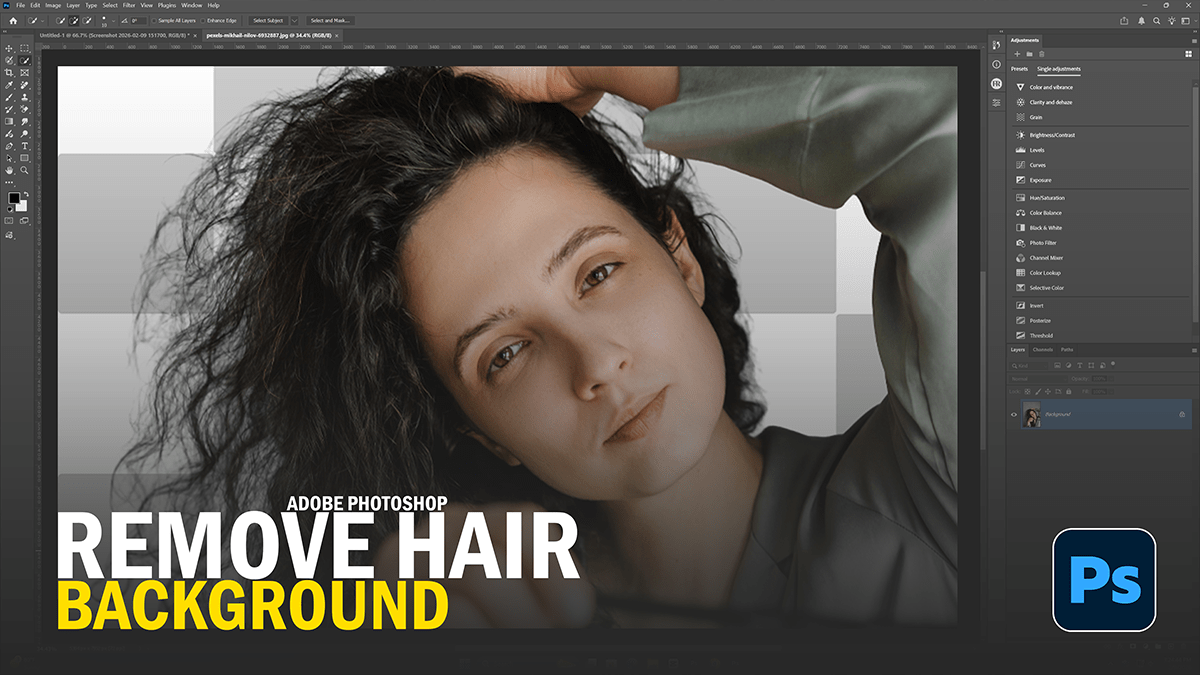The image size is (1200, 675).
Task: Select the Zoom tool in toolbox
Action: pyautogui.click(x=24, y=171)
